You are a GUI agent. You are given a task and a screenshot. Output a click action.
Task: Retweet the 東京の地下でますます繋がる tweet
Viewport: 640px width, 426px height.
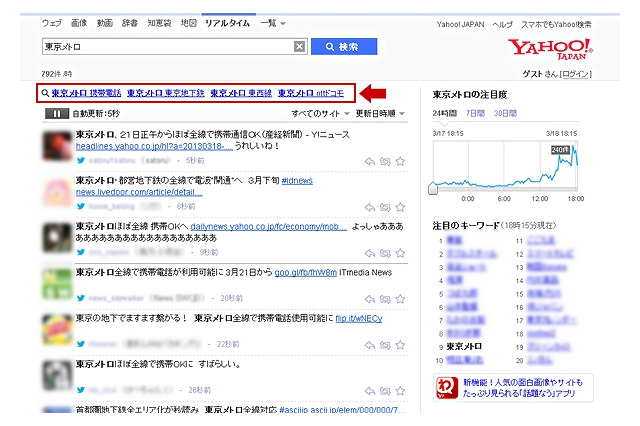385,345
